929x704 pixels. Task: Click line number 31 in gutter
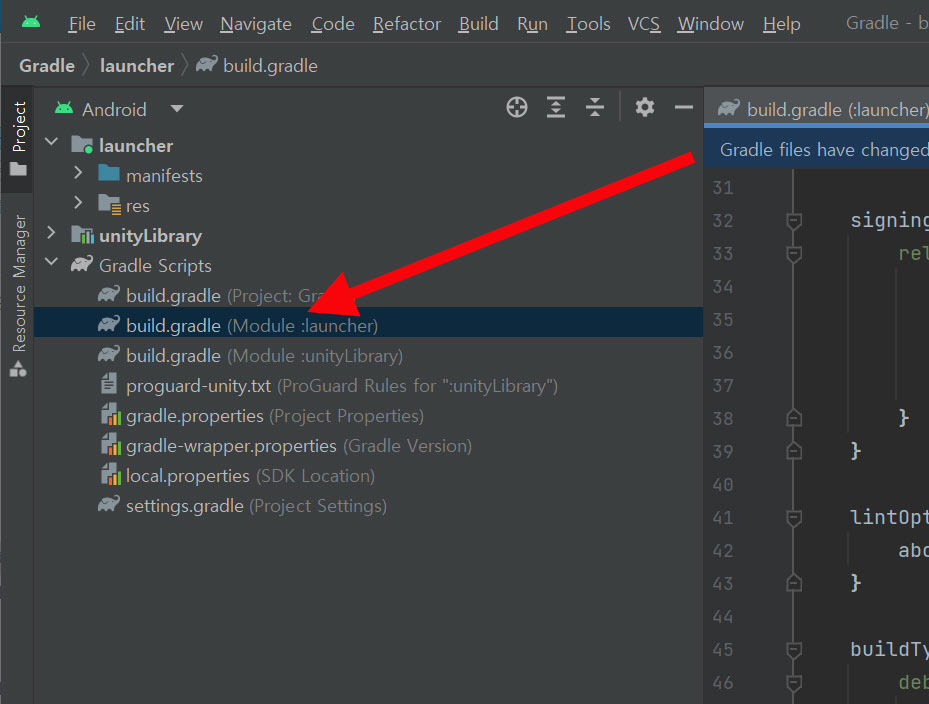[x=723, y=188]
